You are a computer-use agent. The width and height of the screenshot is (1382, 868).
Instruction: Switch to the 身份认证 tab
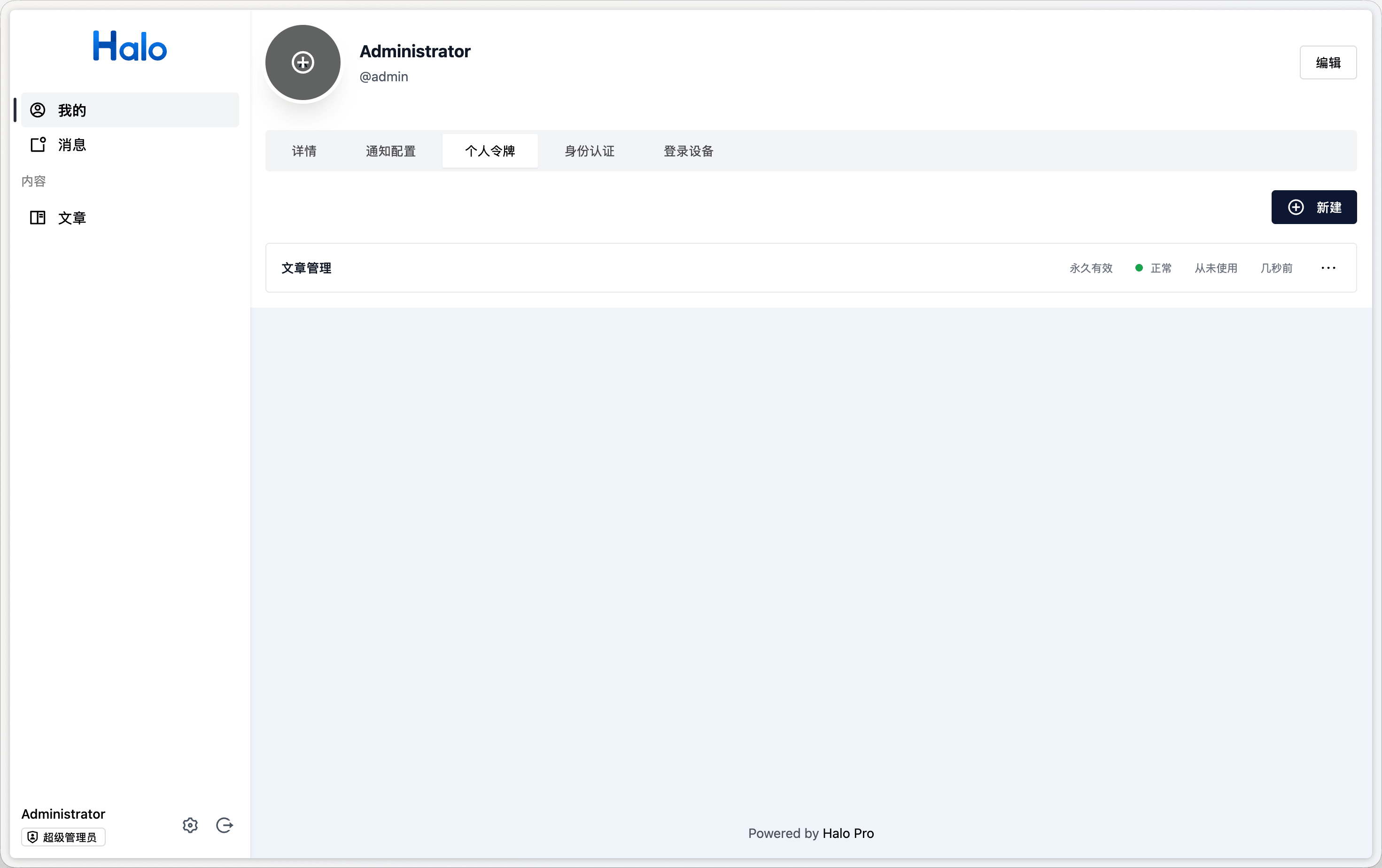coord(590,151)
